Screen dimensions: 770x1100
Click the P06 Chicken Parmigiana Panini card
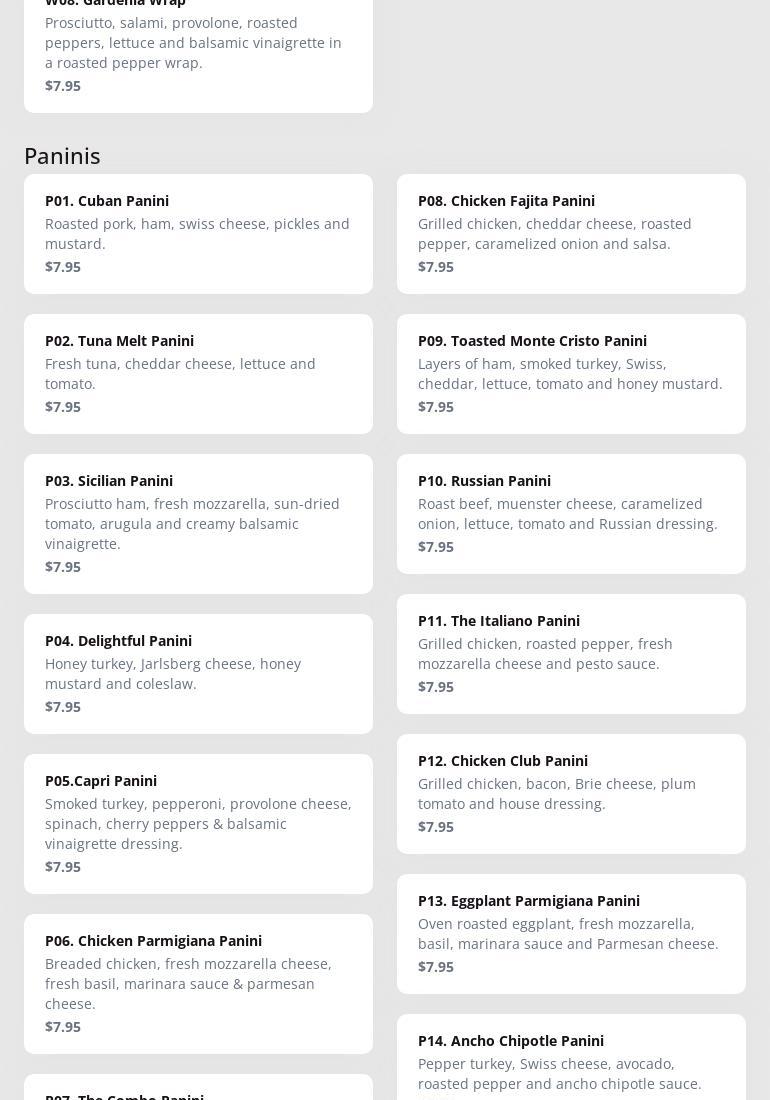click(198, 983)
